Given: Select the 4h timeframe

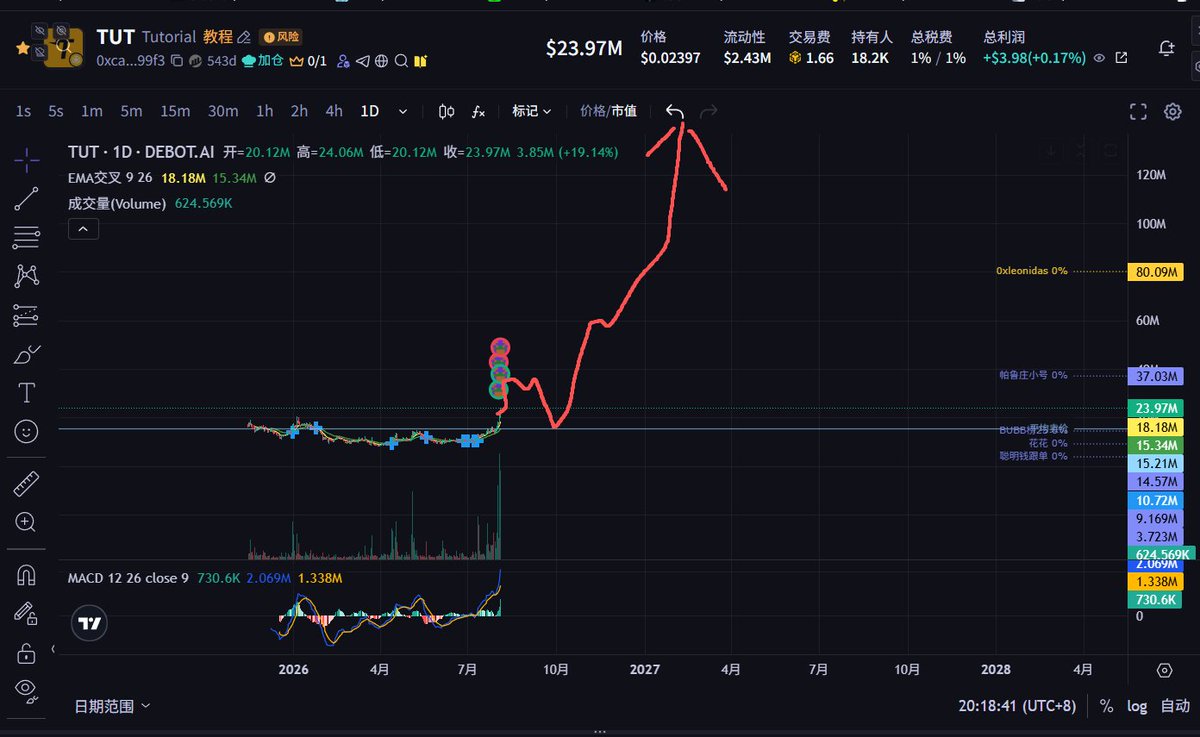Looking at the screenshot, I should 334,111.
